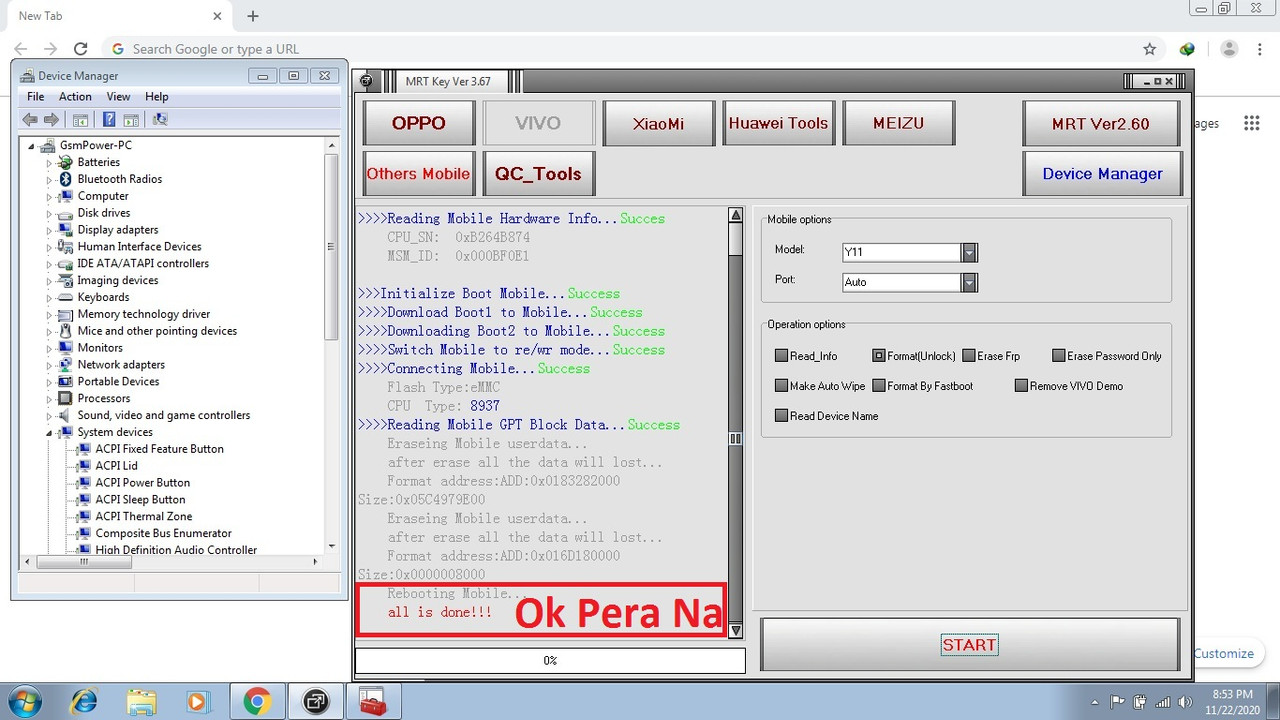The height and width of the screenshot is (720, 1280).
Task: Expand the Display adapters node
Action: 48,230
